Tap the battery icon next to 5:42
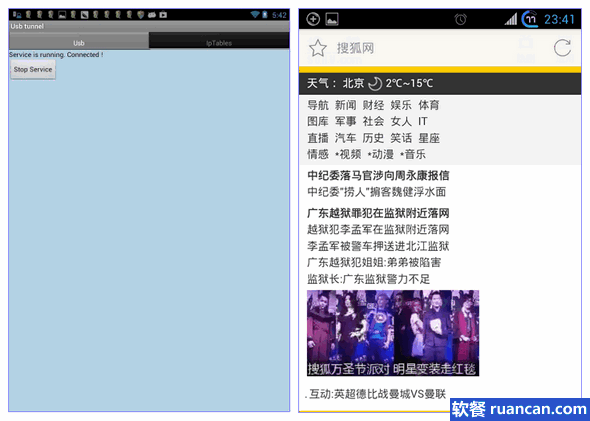The image size is (590, 421). [x=265, y=15]
